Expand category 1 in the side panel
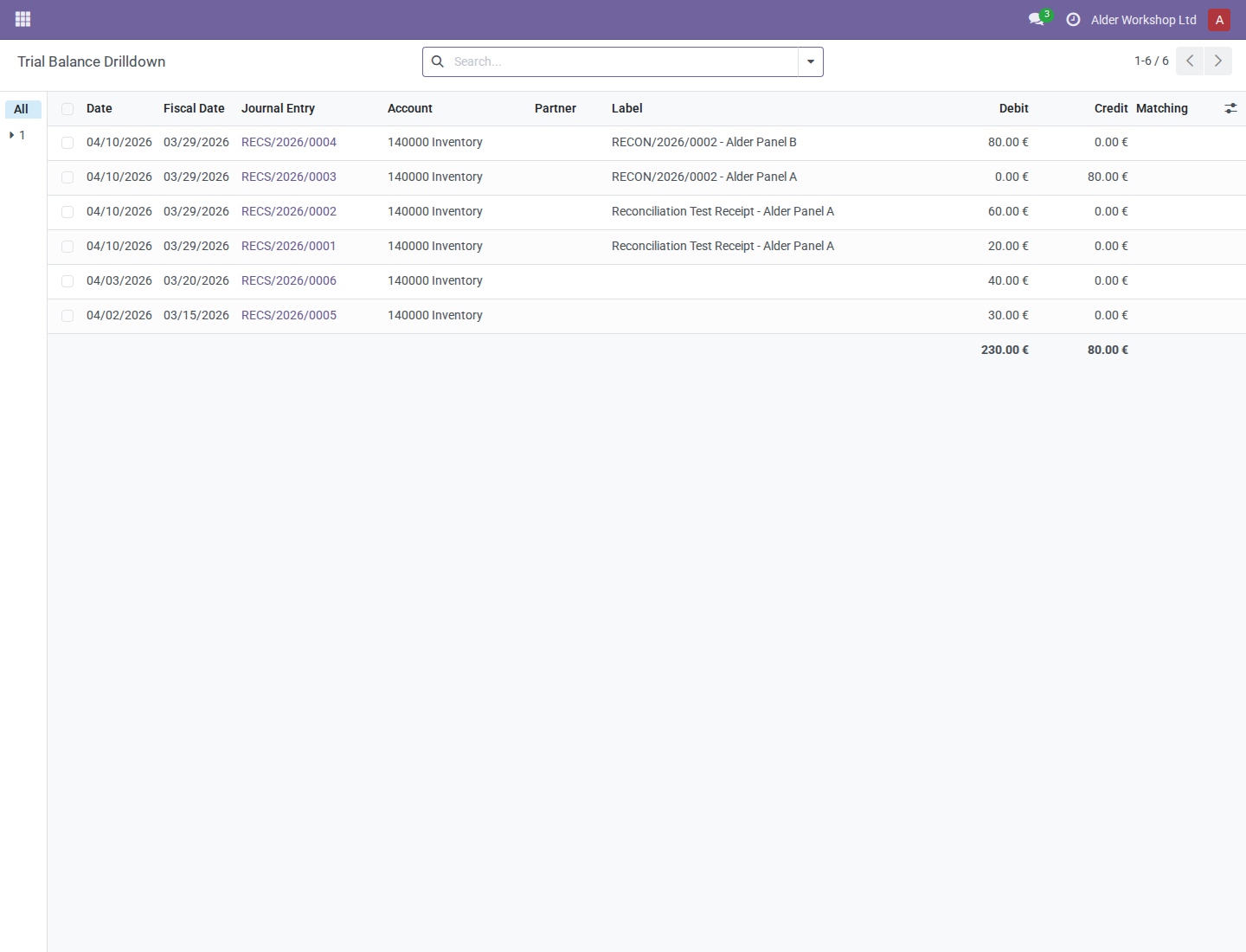Screen dimensions: 1246x952 point(12,135)
